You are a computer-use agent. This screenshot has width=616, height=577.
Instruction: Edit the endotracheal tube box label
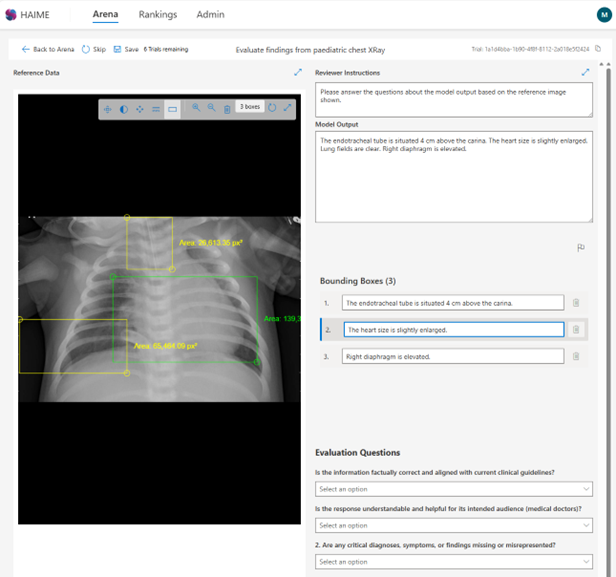coord(453,303)
